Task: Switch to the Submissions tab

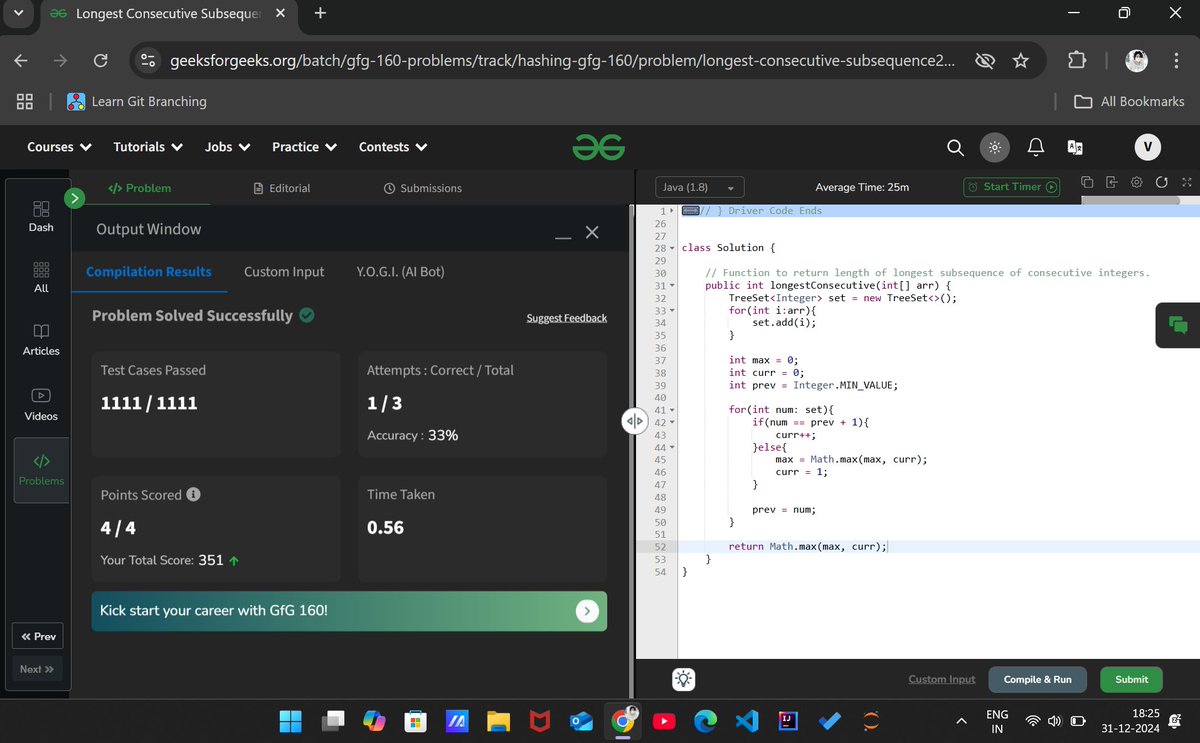Action: pyautogui.click(x=423, y=188)
